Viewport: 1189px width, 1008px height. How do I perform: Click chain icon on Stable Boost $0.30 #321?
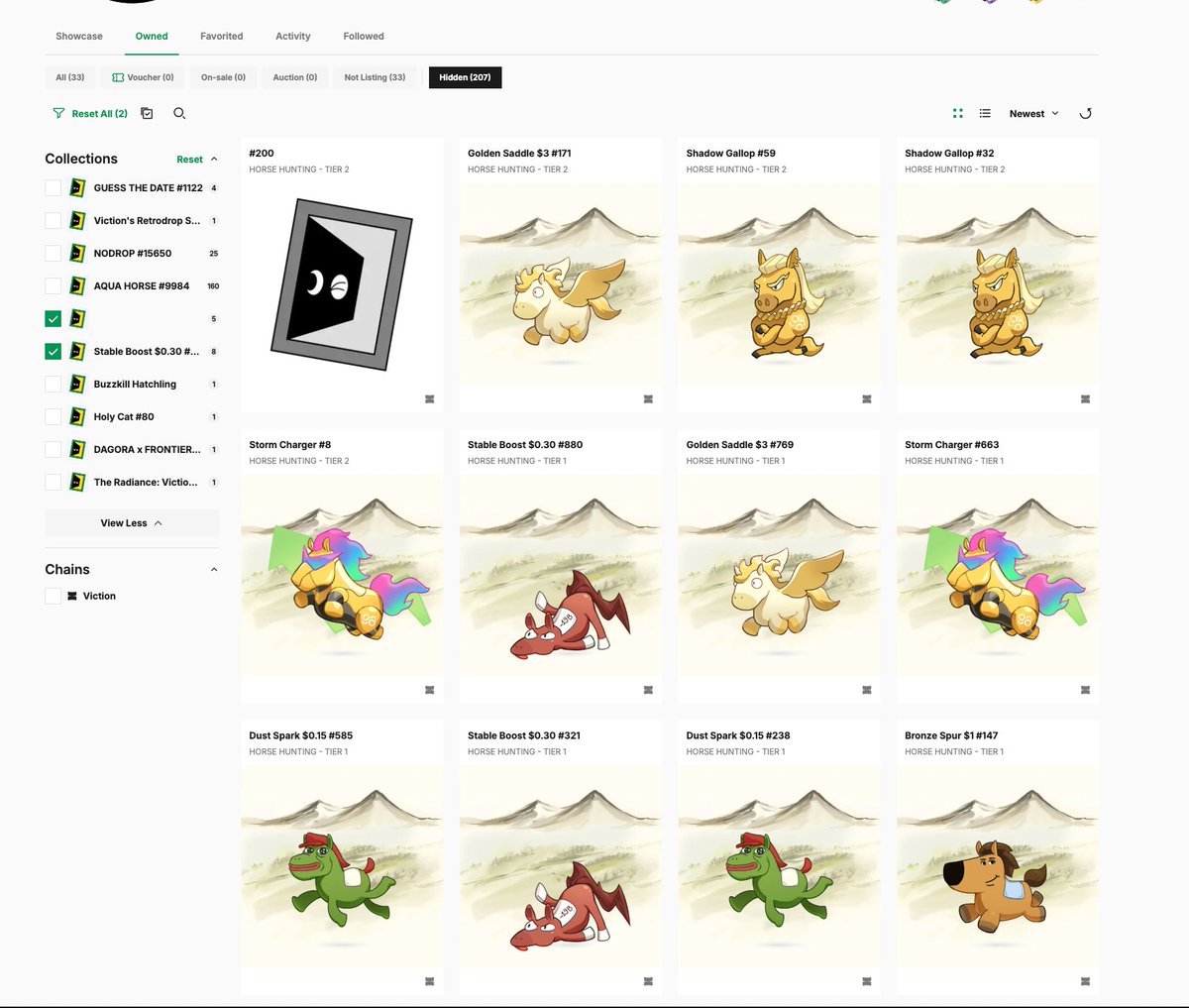pyautogui.click(x=648, y=981)
